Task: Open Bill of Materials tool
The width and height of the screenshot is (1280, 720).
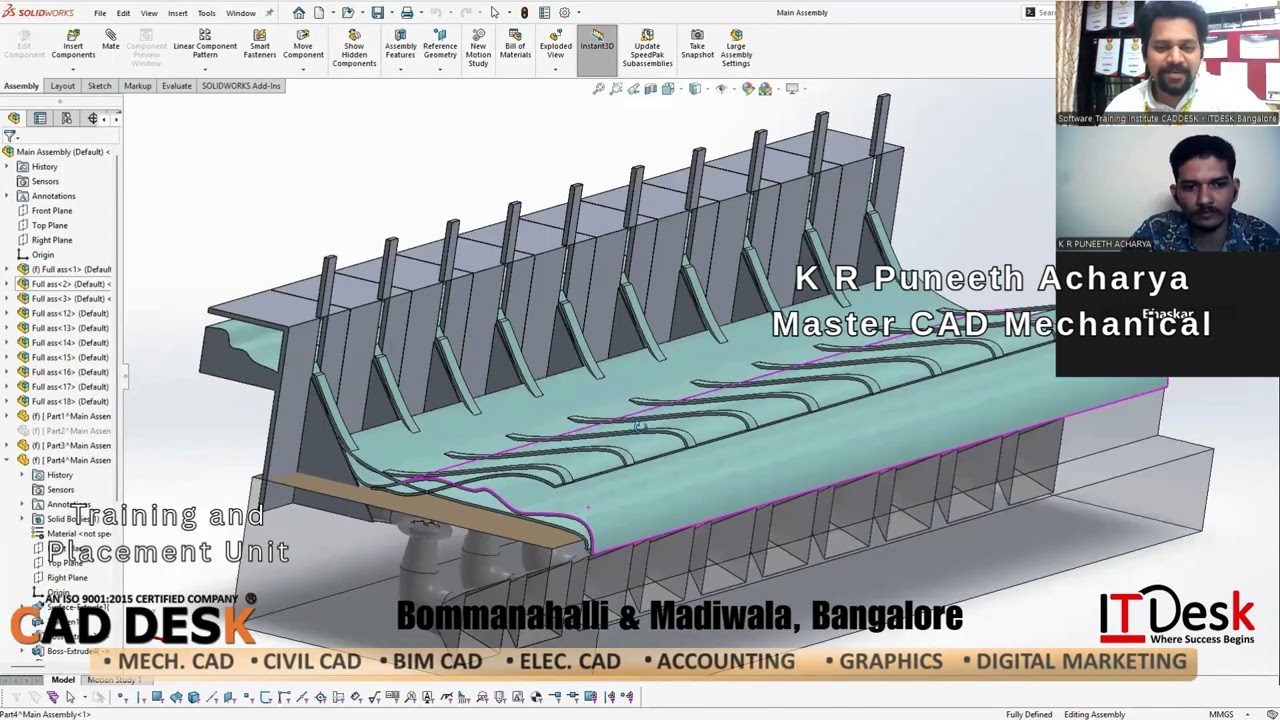Action: (x=515, y=43)
